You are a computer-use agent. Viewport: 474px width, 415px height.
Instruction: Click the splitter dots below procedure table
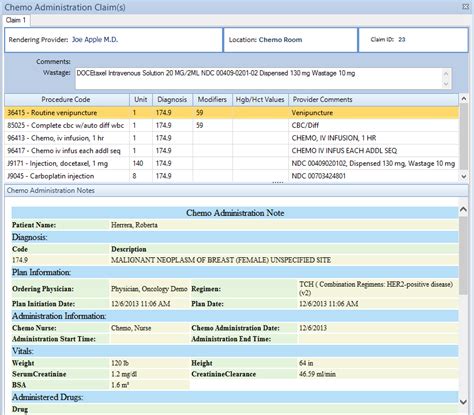[278, 182]
